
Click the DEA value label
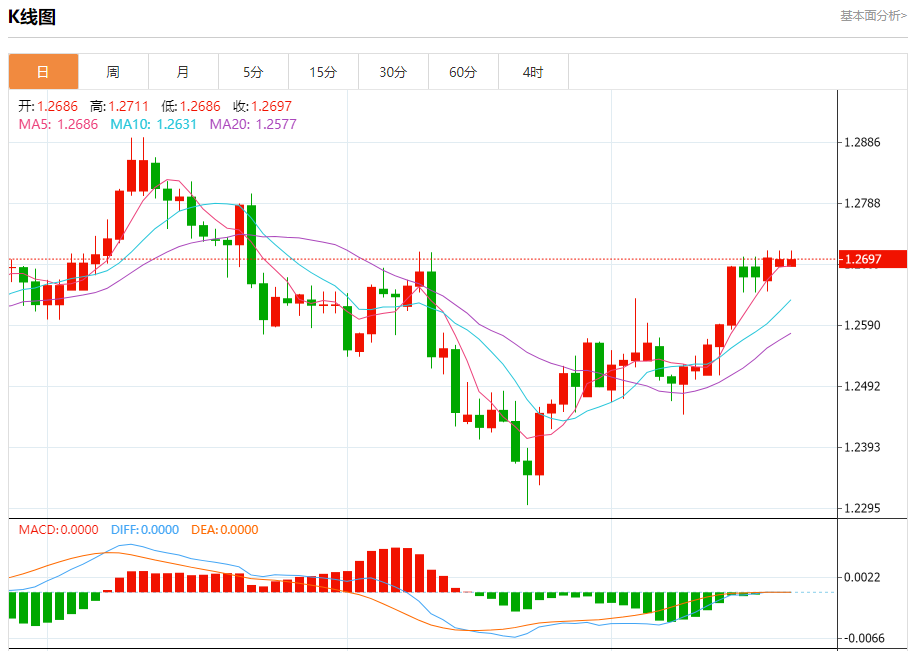225,530
